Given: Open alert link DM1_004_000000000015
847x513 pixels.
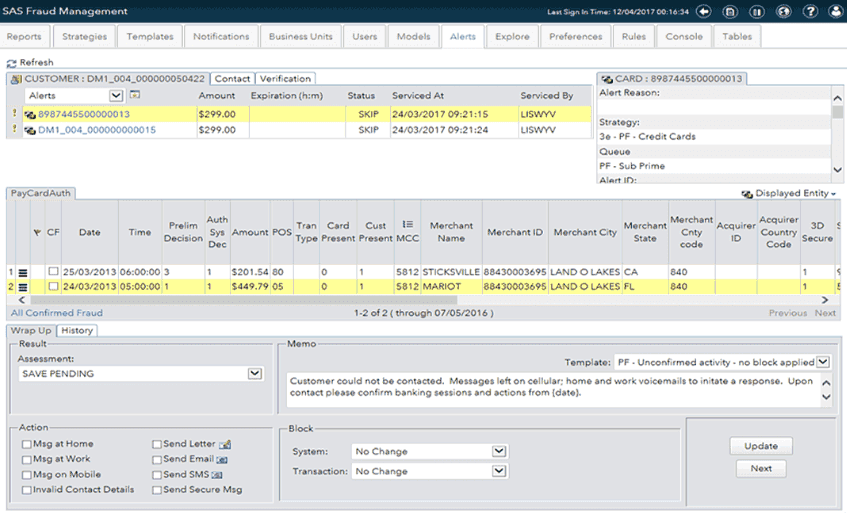Looking at the screenshot, I should pos(97,130).
